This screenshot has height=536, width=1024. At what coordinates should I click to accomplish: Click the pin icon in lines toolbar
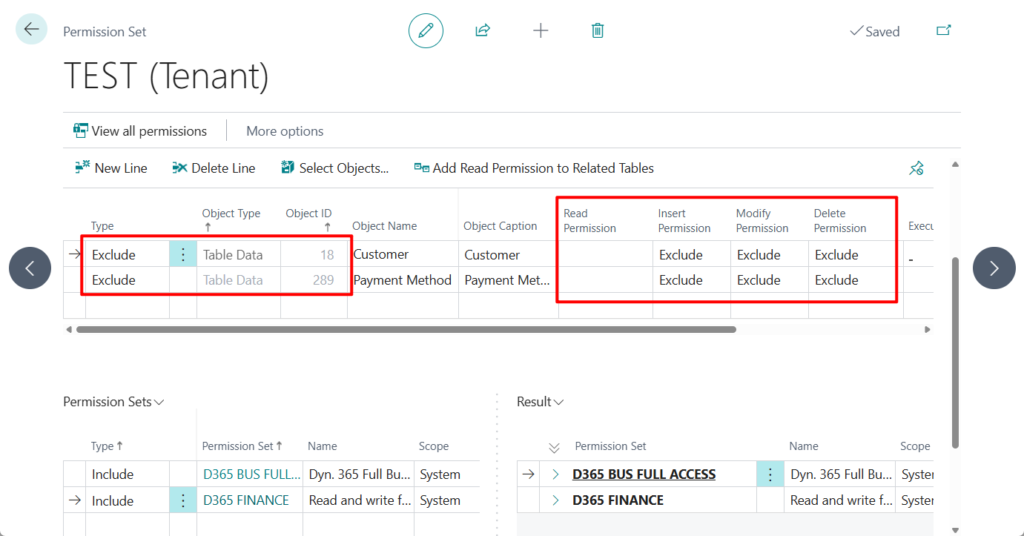tap(916, 168)
